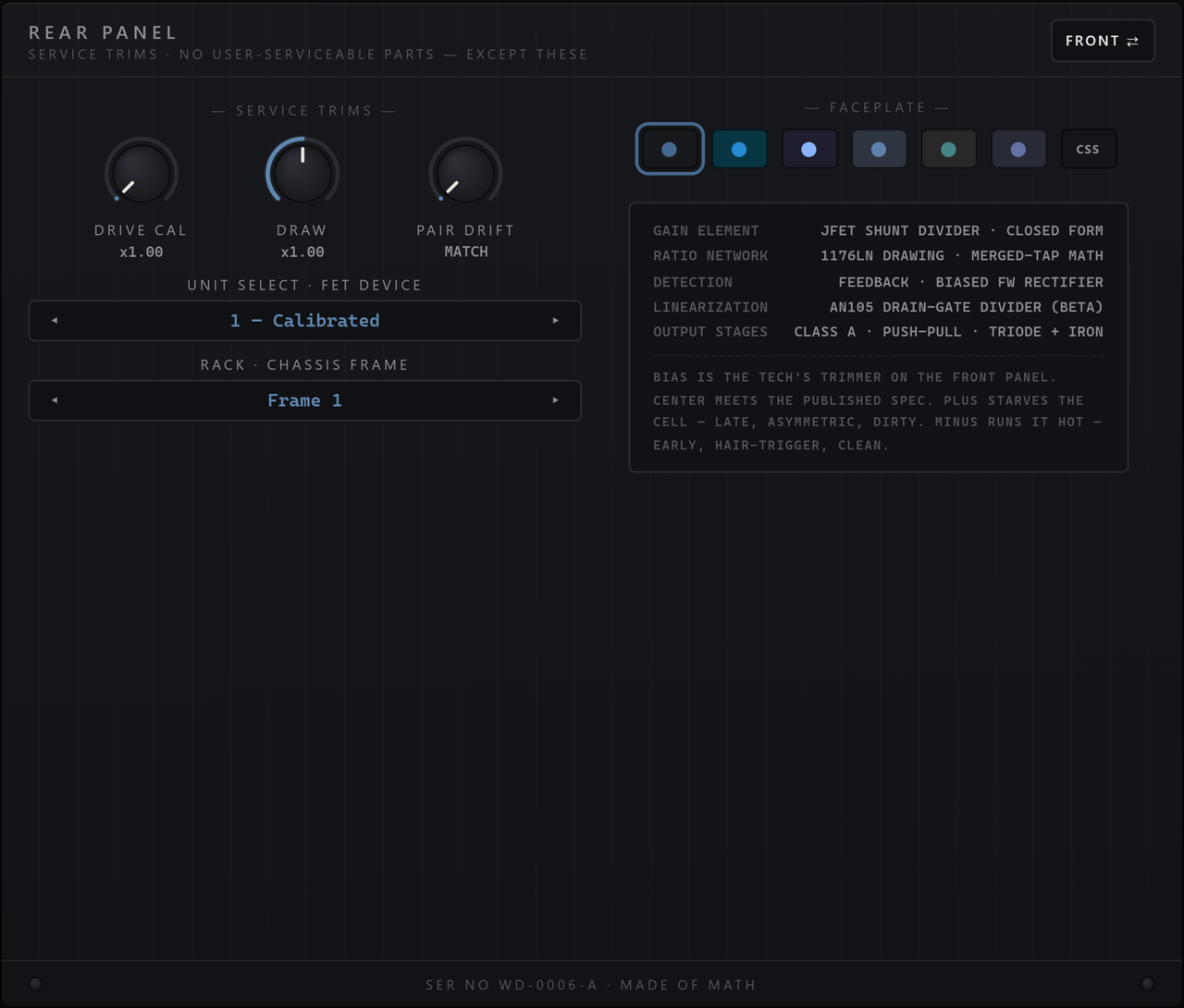Viewport: 1184px width, 1008px height.
Task: Click the x1.00 value under DRAW
Action: 302,252
